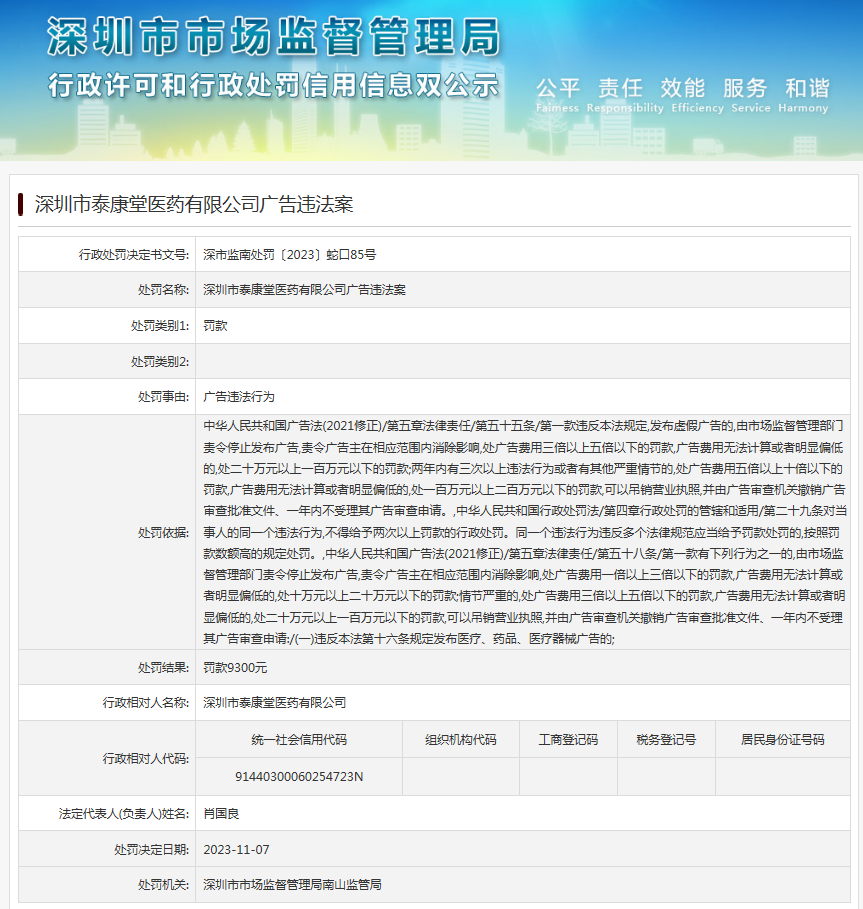Image resolution: width=863 pixels, height=909 pixels.
Task: Select 深圳市泰康堂医药有限公司 in the 行政相对人名称 row
Action: [x=275, y=703]
